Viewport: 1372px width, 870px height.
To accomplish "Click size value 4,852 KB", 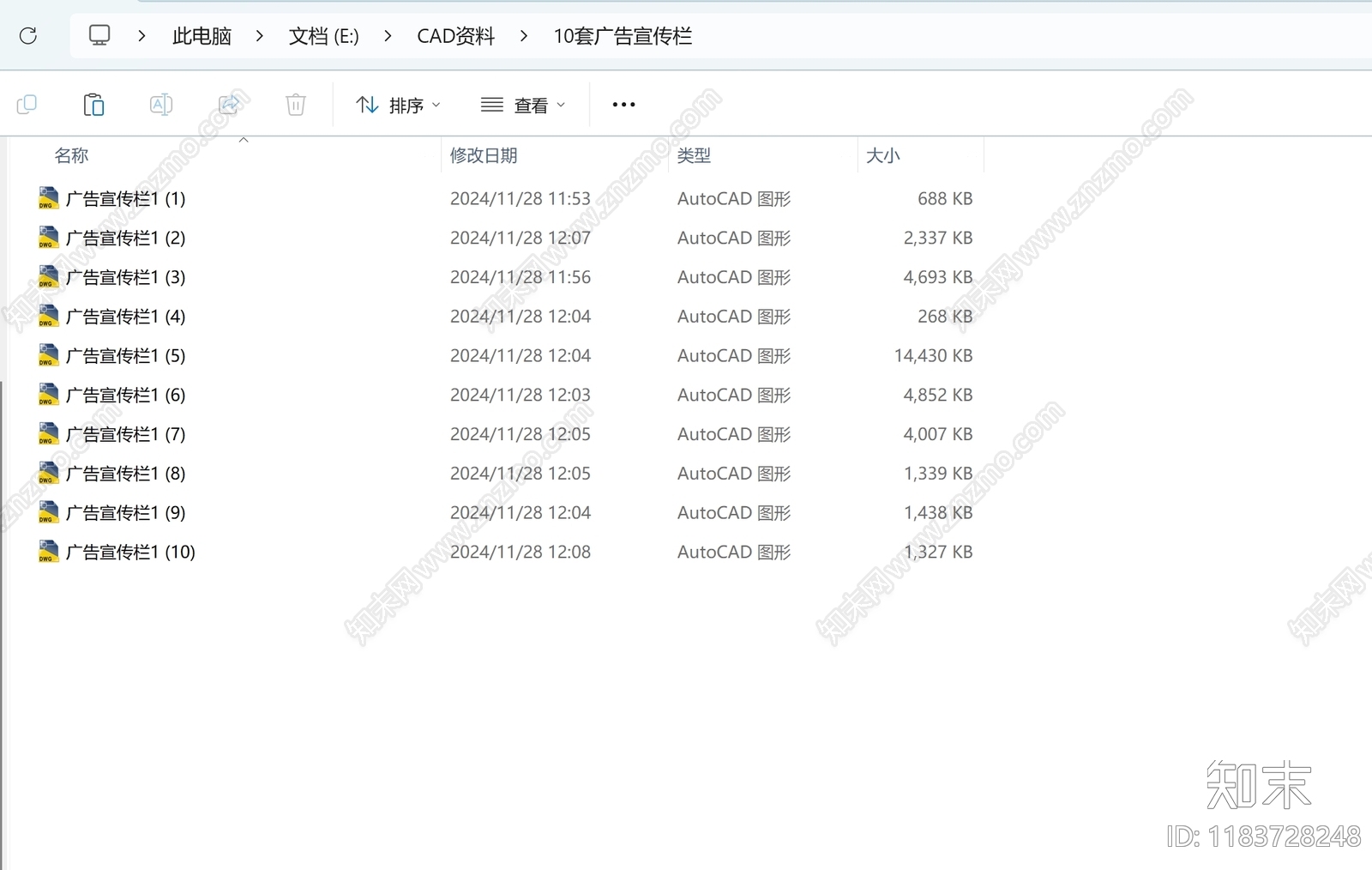I will coord(938,396).
